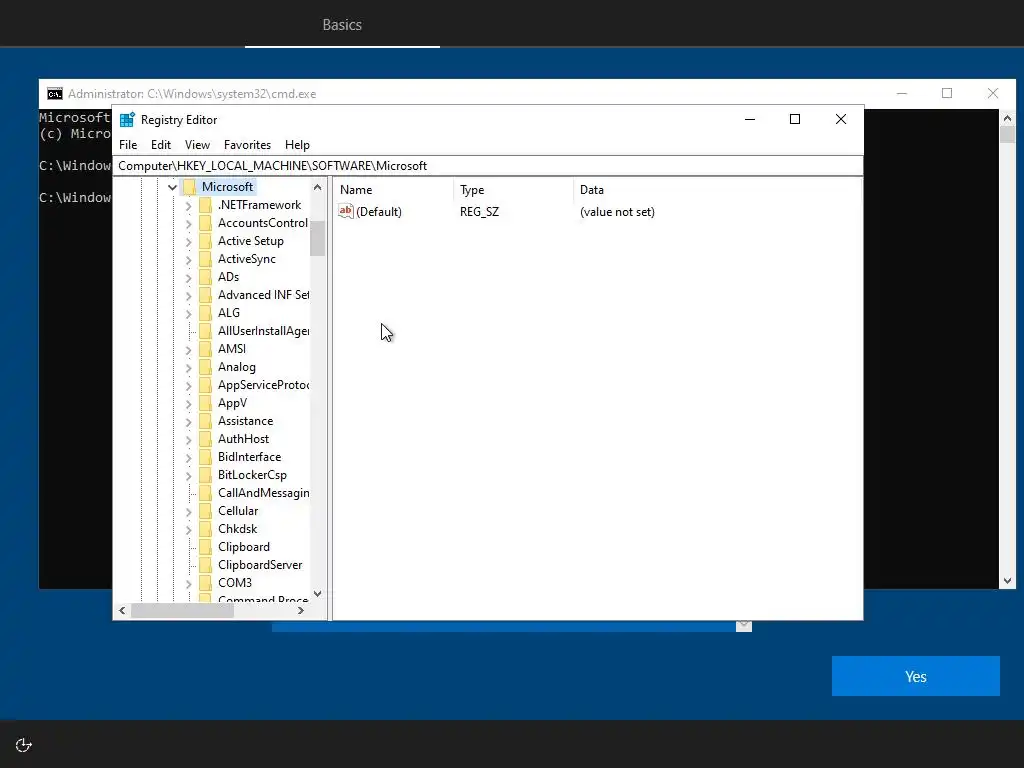Select the COM3 tree item
The width and height of the screenshot is (1024, 768).
click(235, 583)
